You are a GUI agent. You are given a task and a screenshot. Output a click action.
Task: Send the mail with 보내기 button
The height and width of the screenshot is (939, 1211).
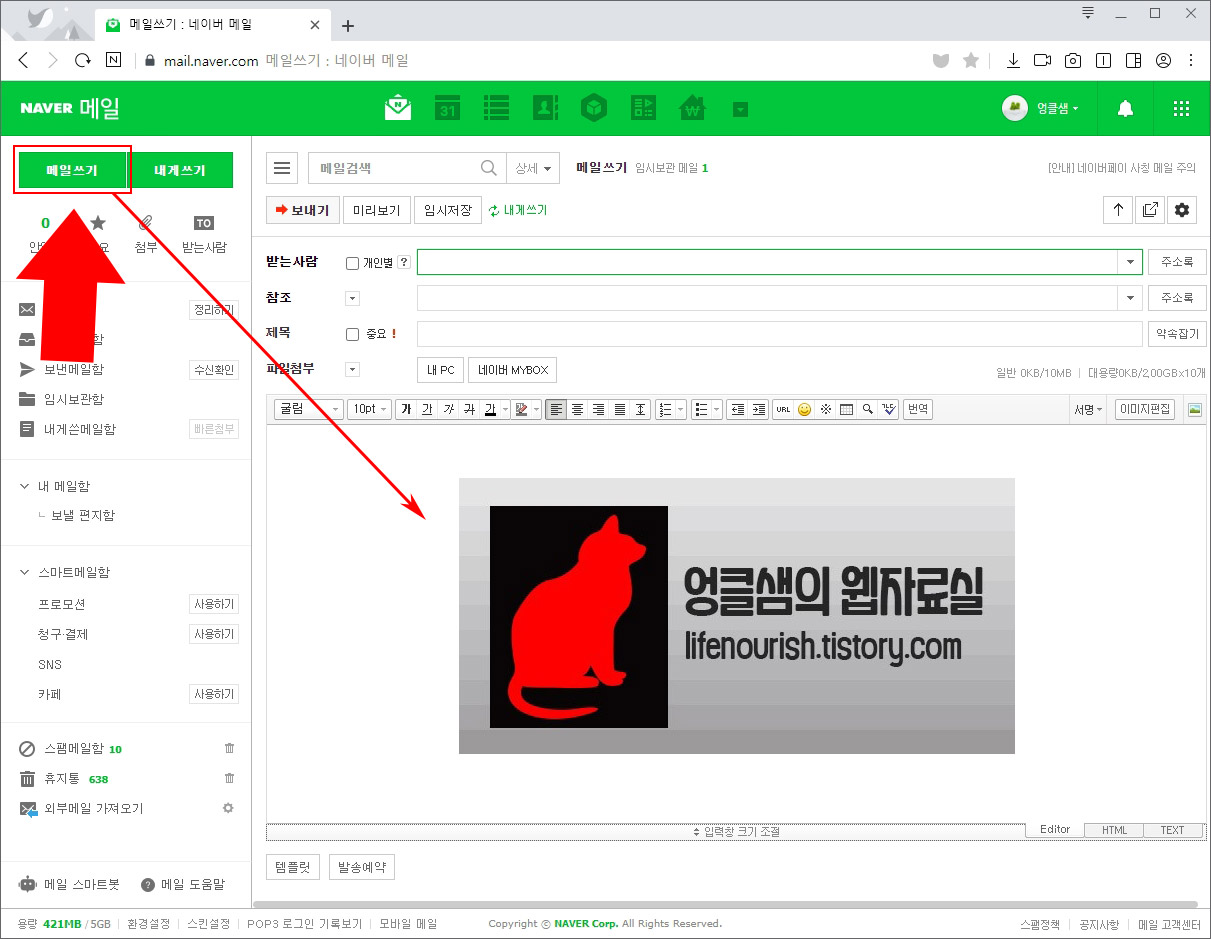tap(302, 210)
